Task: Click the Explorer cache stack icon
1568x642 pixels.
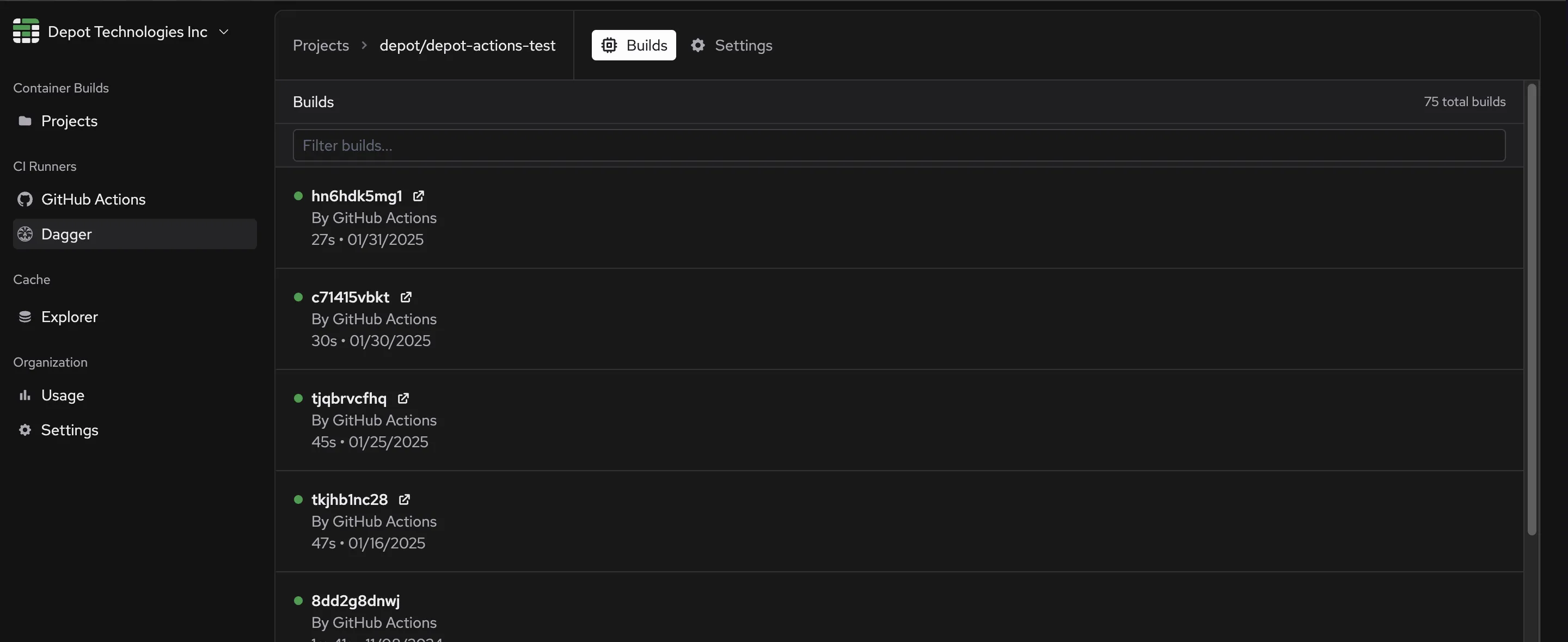Action: (25, 317)
